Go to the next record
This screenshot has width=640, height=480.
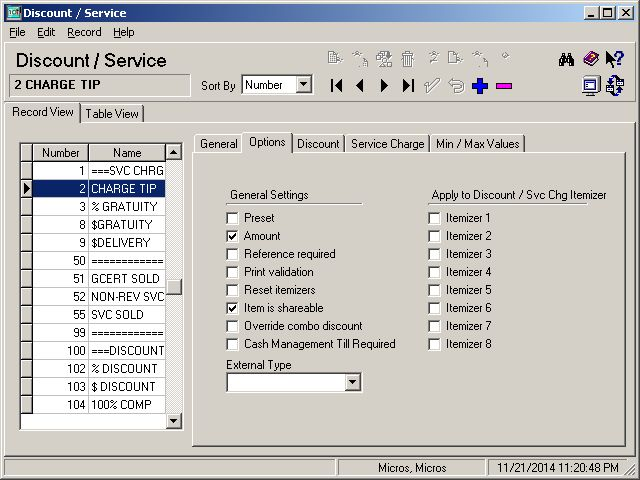[384, 86]
